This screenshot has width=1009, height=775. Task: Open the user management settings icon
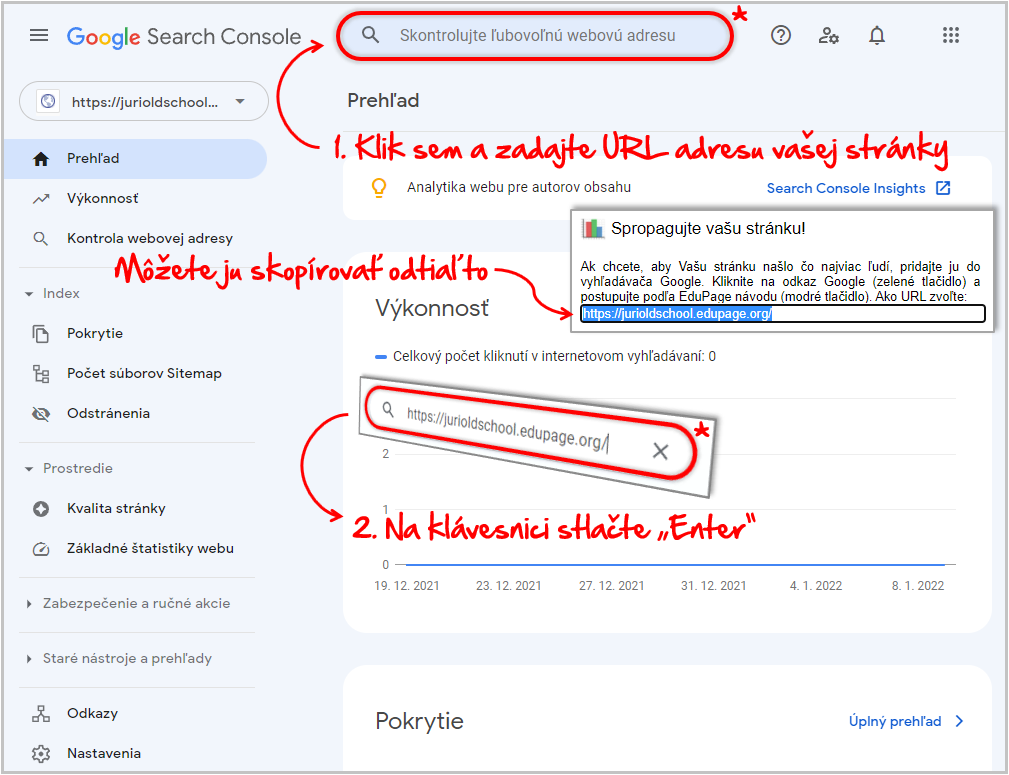point(829,35)
